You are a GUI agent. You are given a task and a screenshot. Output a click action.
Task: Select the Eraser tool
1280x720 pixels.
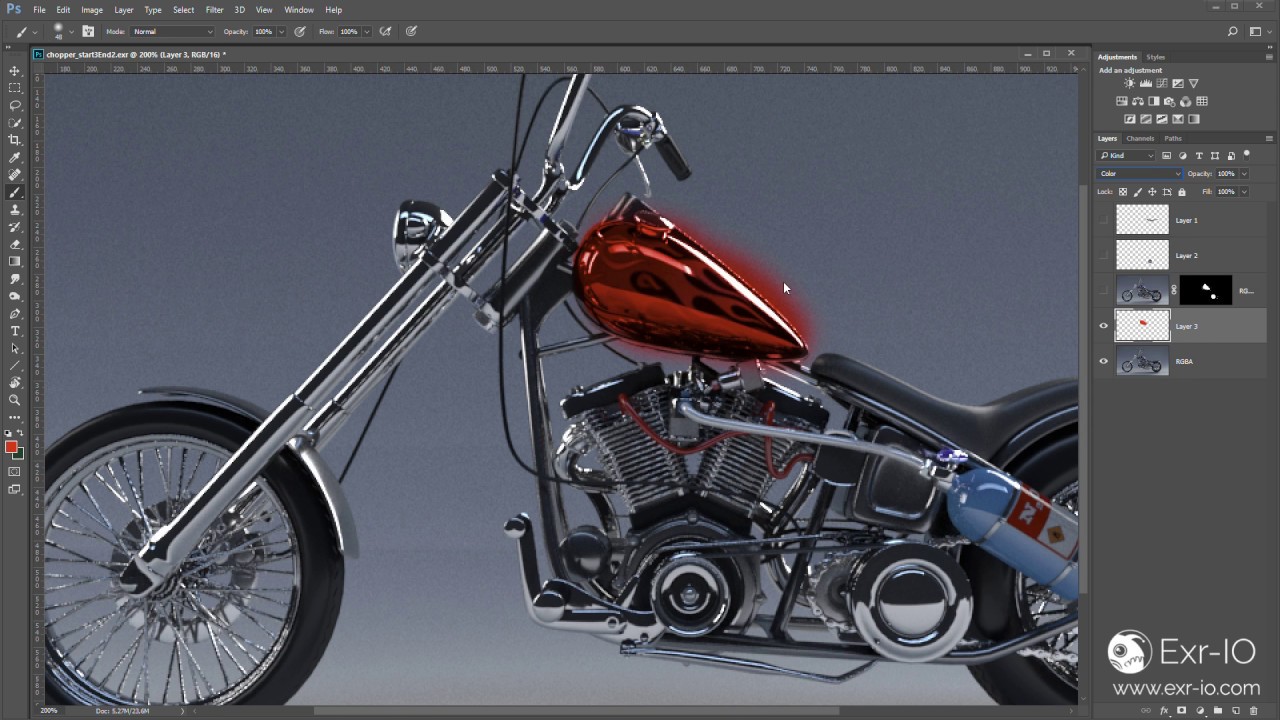14,244
